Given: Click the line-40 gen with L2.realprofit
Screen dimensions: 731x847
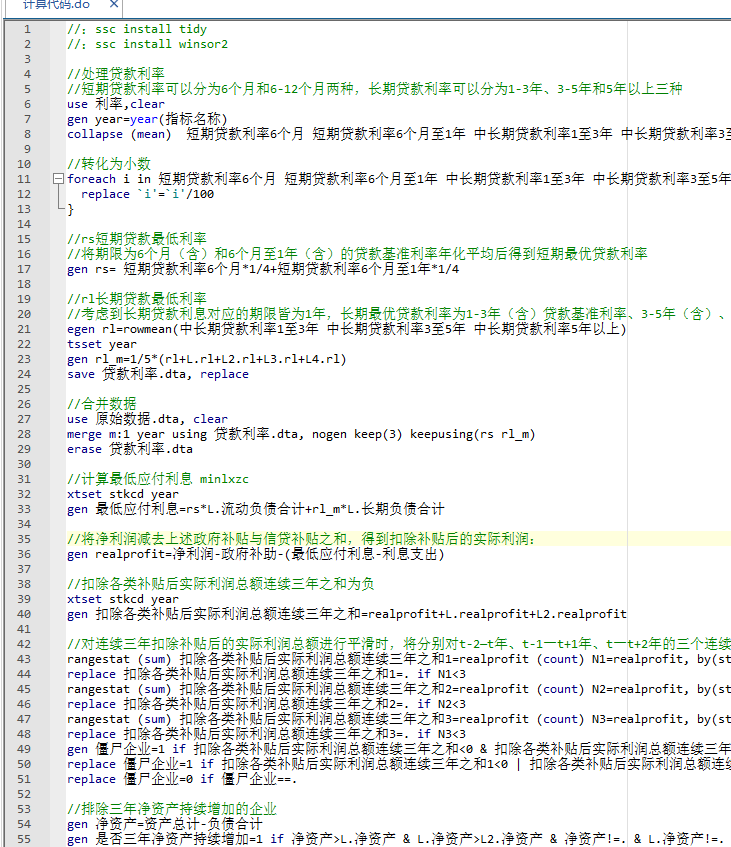Looking at the screenshot, I should pyautogui.click(x=347, y=614).
